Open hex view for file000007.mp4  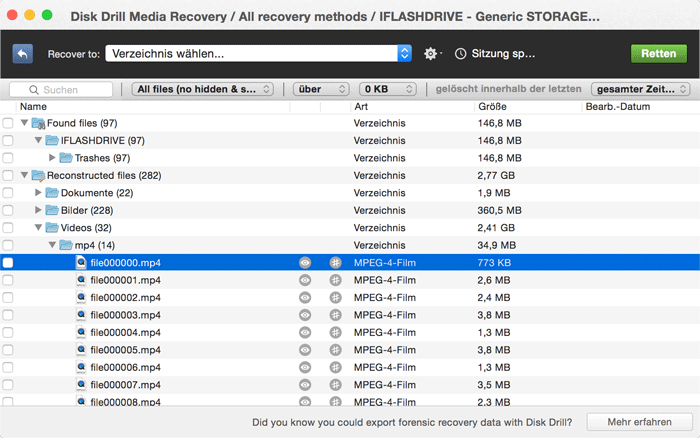(335, 385)
